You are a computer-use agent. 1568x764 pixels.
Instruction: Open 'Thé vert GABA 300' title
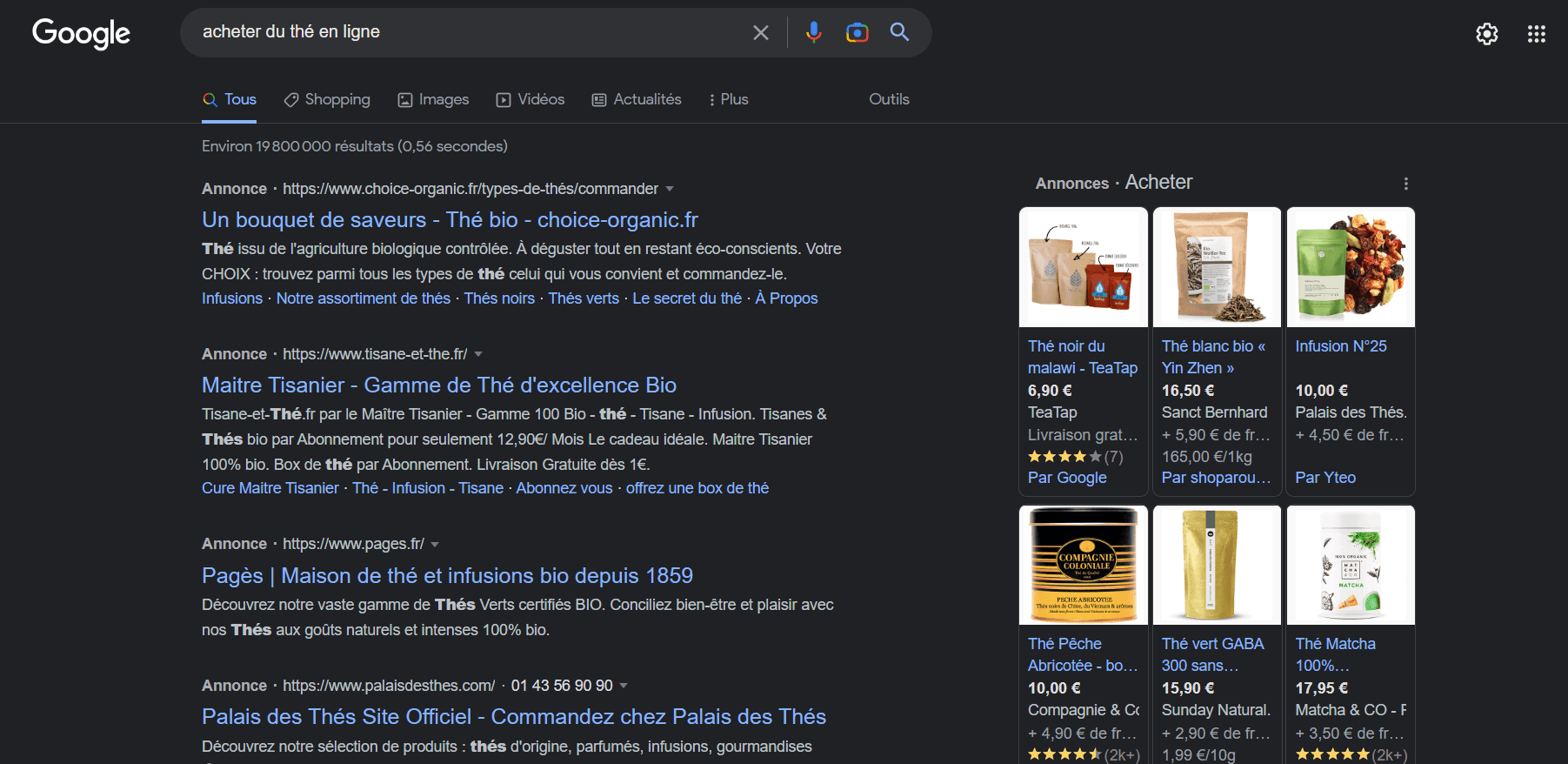click(1213, 654)
